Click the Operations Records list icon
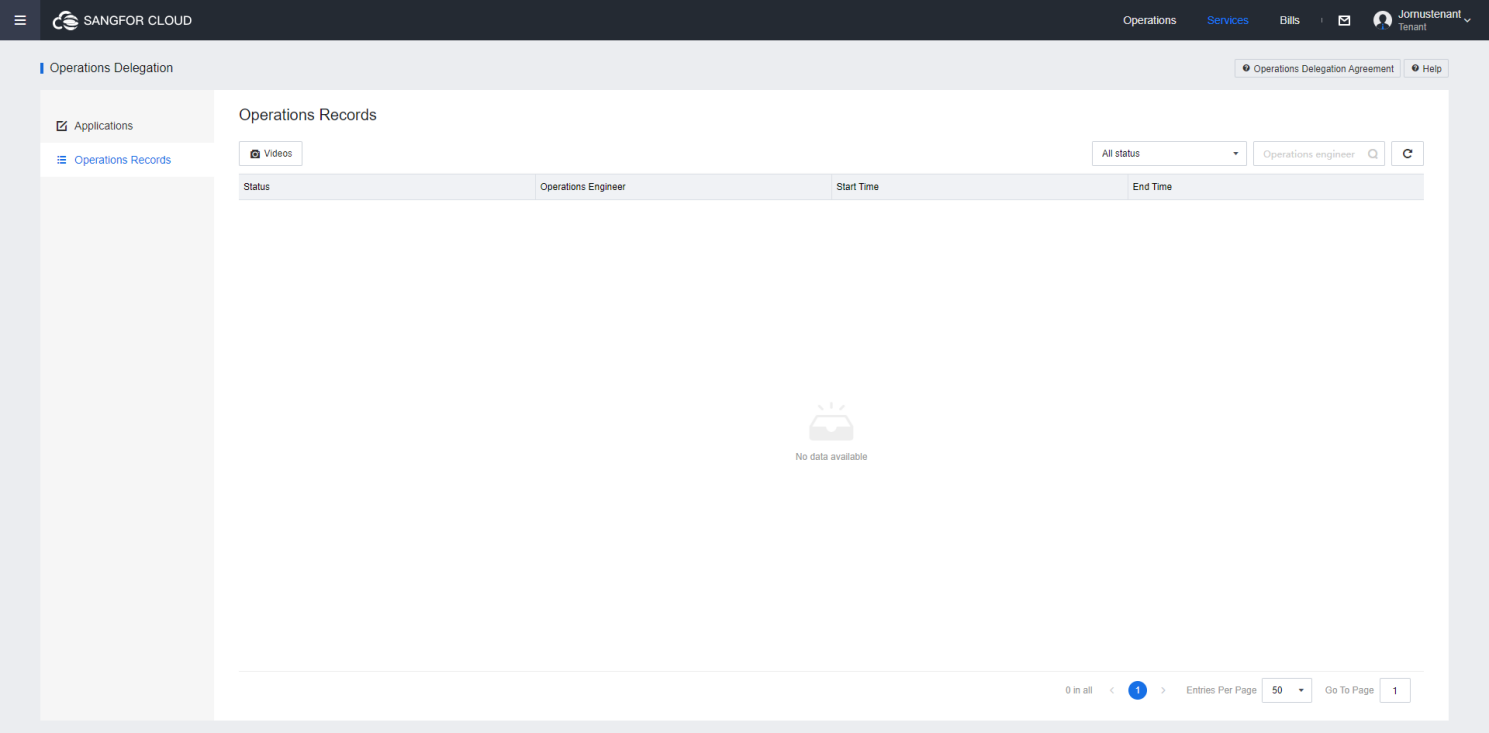Screen dimensions: 1489x733 62,160
